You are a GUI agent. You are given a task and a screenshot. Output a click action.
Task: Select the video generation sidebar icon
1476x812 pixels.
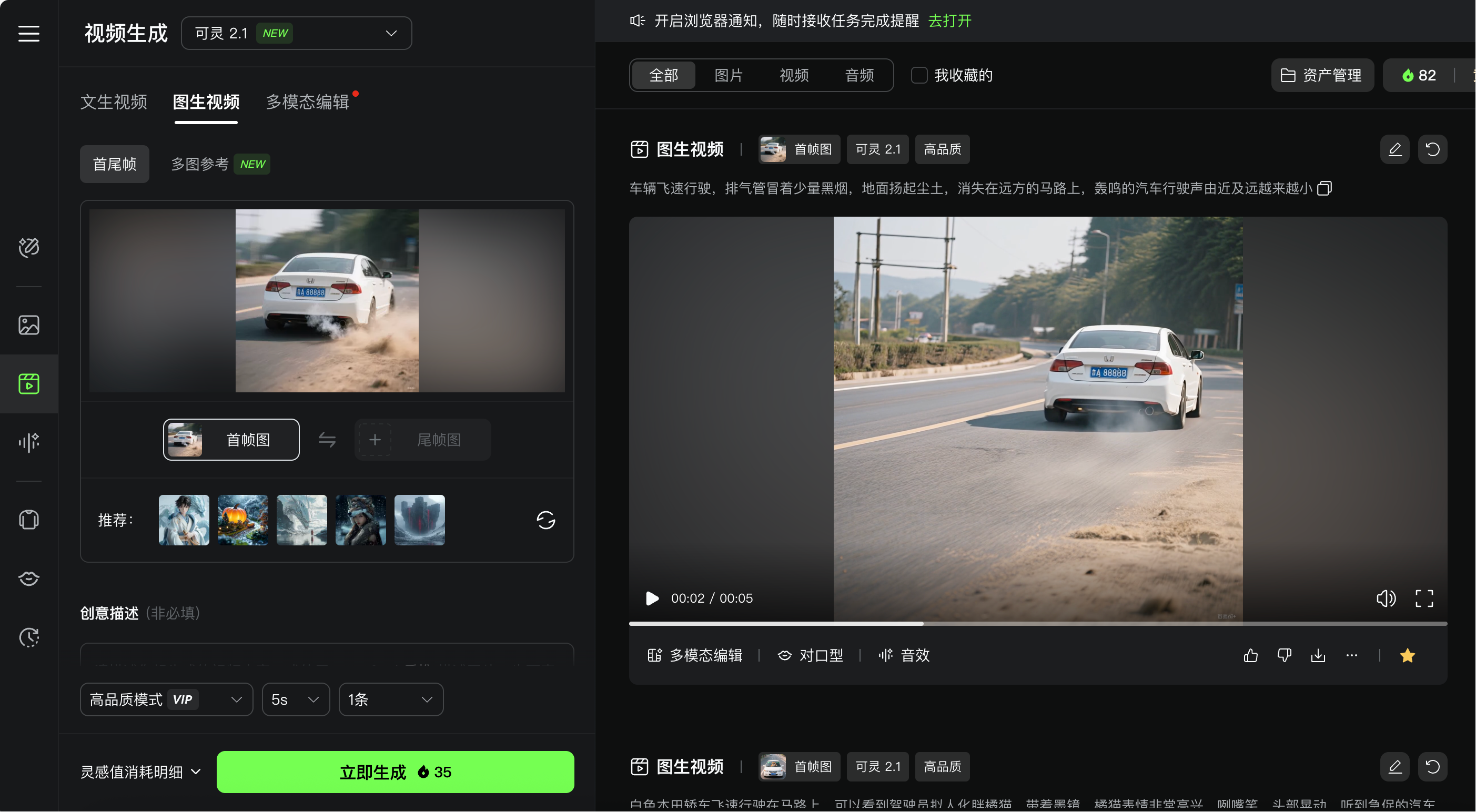(28, 384)
